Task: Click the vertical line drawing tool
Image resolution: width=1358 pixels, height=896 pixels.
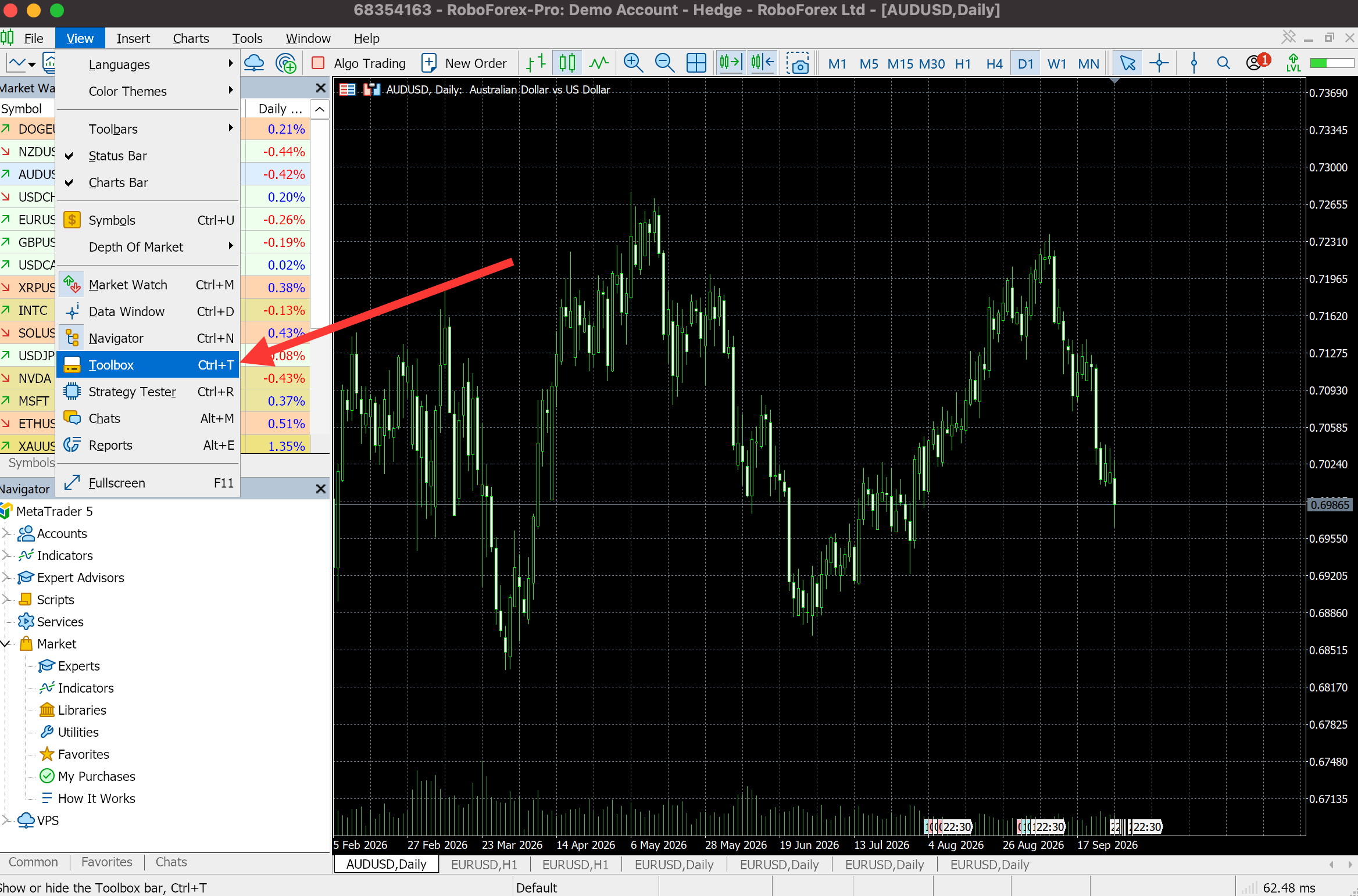Action: (x=1193, y=63)
